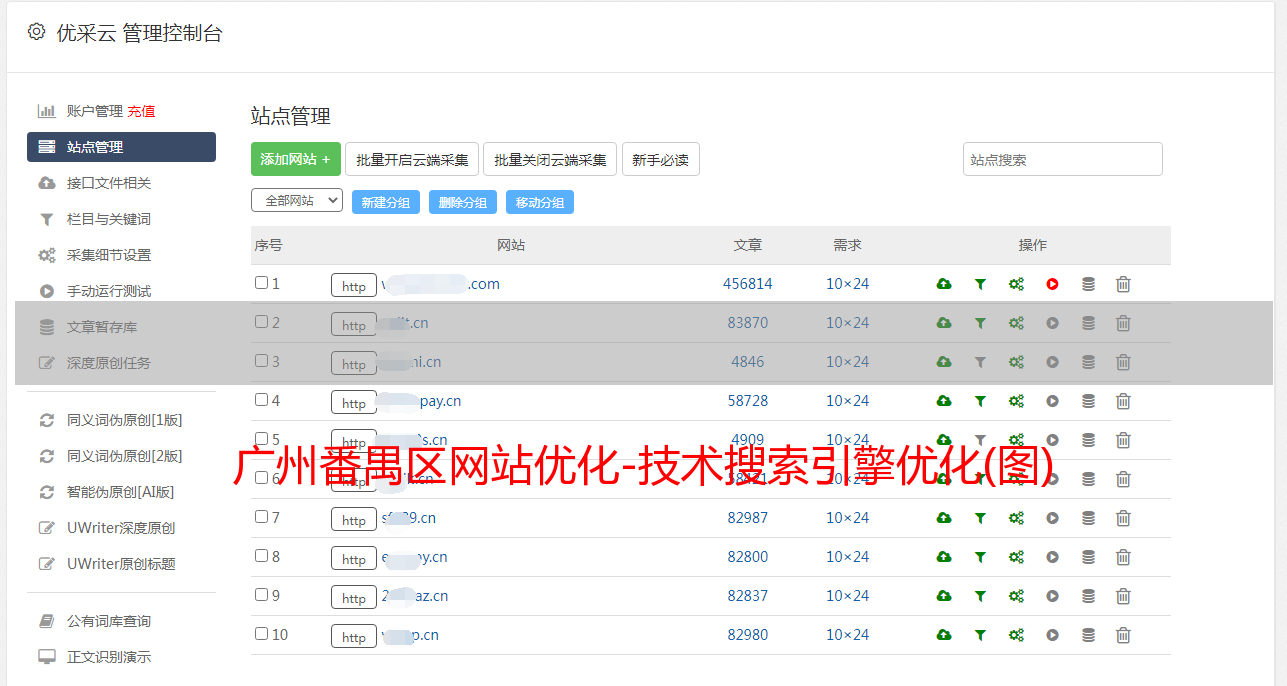Viewport: 1287px width, 686px height.
Task: Tick the checkbox for site row 1
Action: [x=261, y=283]
